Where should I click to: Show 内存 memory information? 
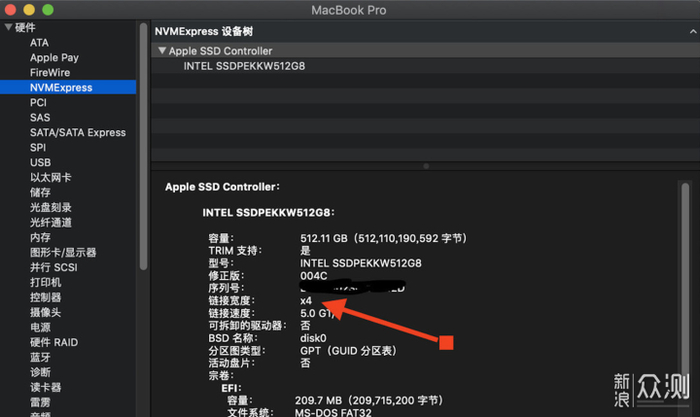(x=40, y=237)
